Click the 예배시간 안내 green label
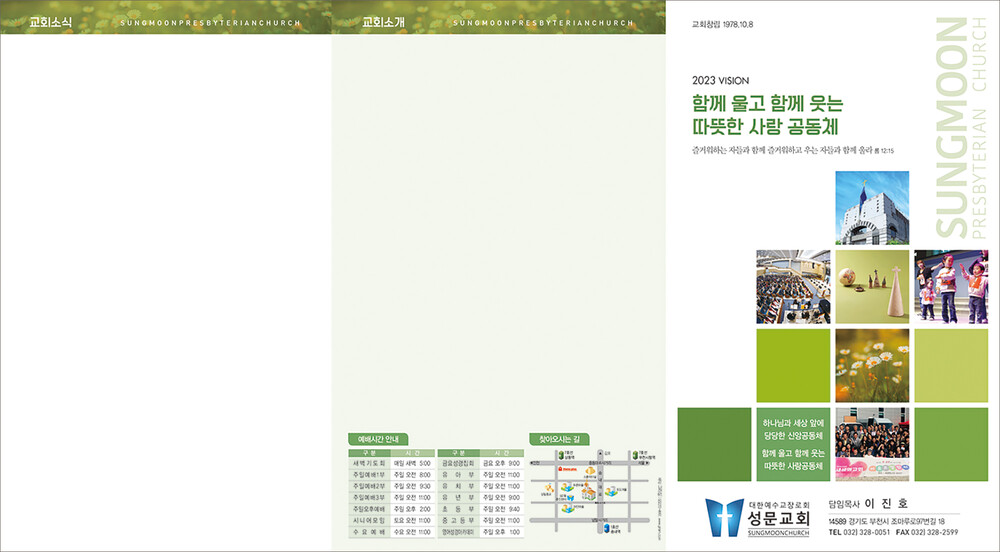The width and height of the screenshot is (1000, 552). click(x=378, y=439)
